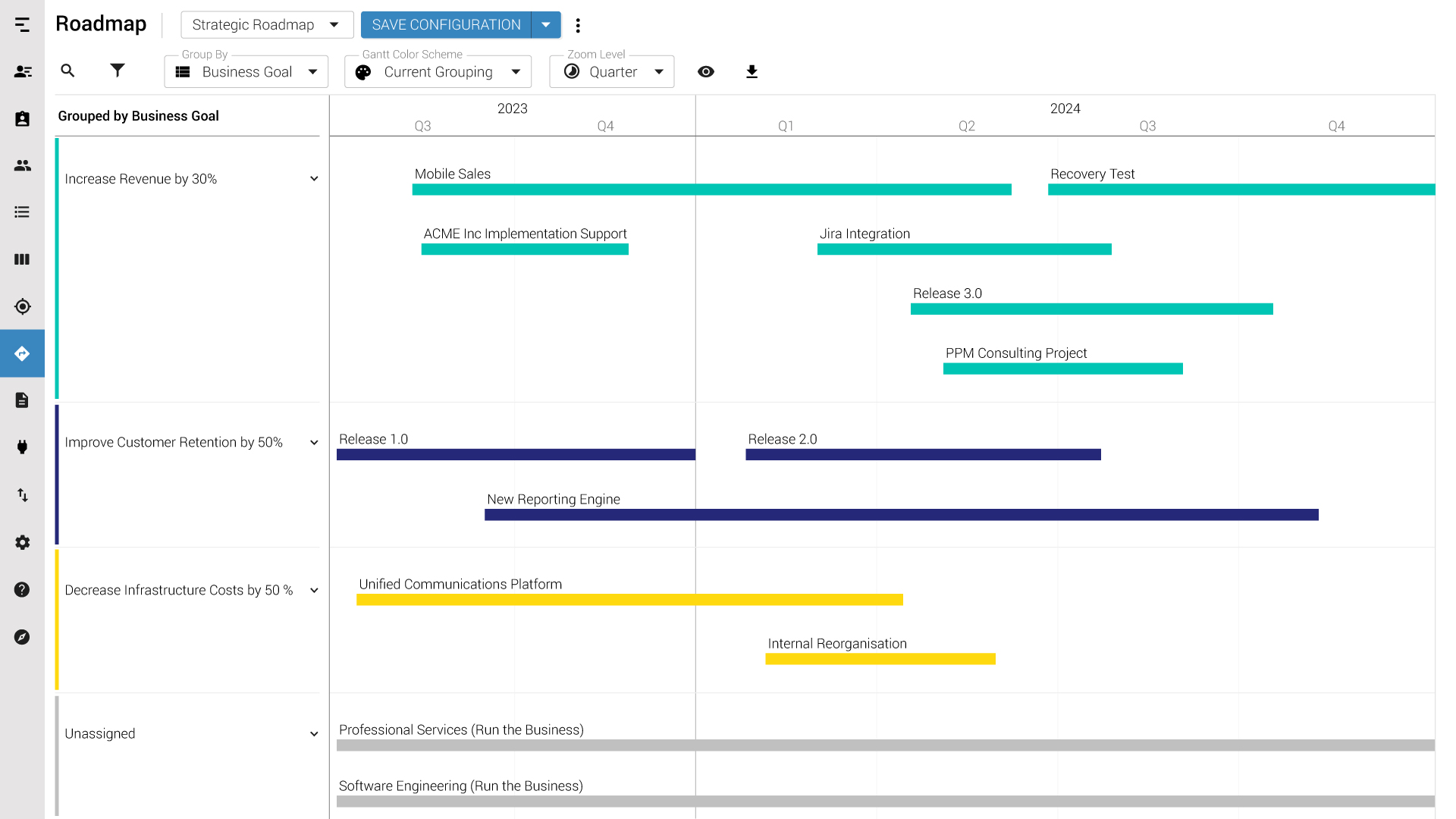The width and height of the screenshot is (1456, 819).
Task: Open the filter icon next to search
Action: [x=117, y=71]
